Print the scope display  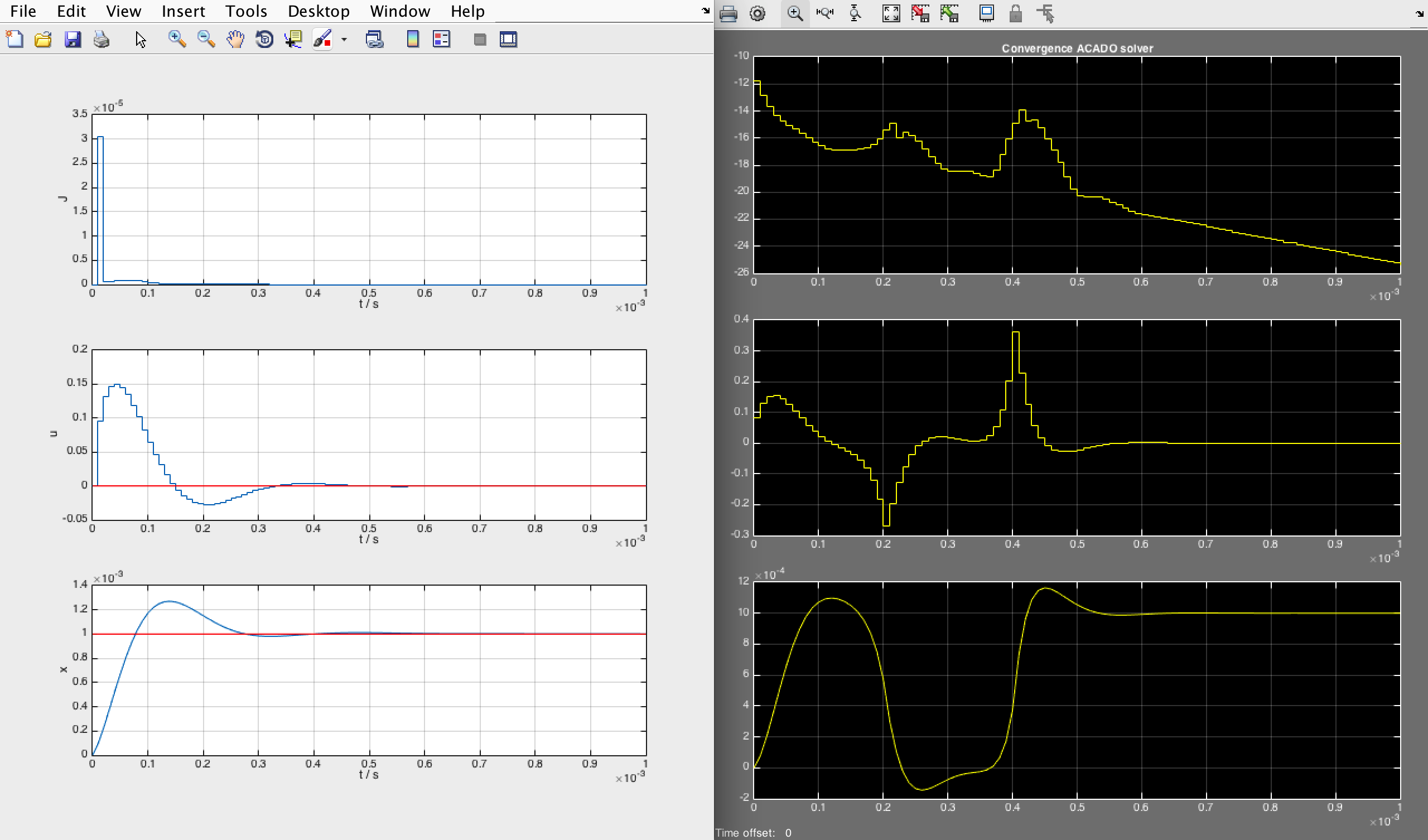point(729,13)
